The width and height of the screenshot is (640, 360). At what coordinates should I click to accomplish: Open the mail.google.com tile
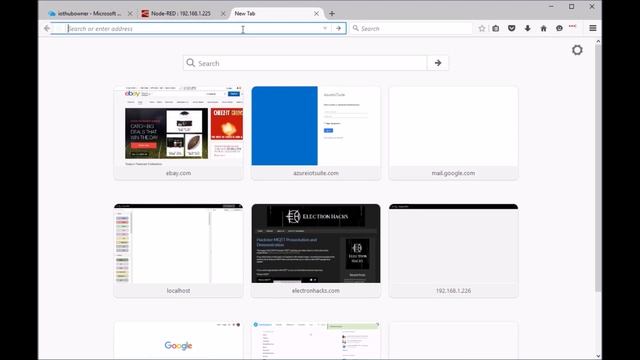click(x=453, y=133)
